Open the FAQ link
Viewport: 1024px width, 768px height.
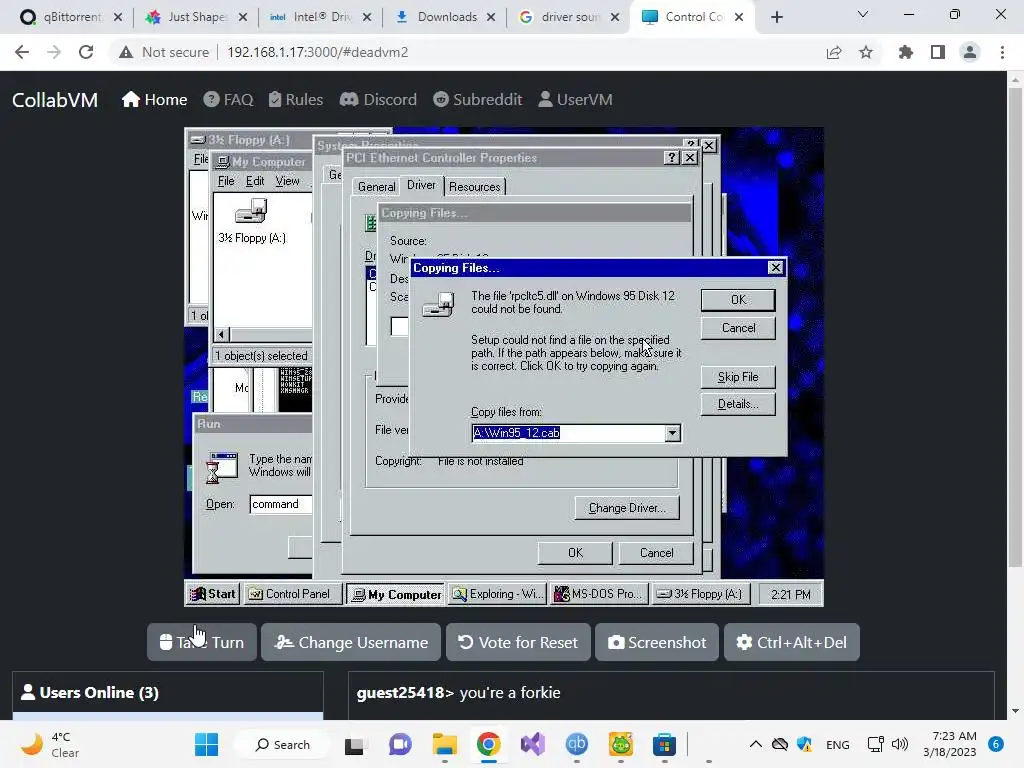click(x=228, y=99)
